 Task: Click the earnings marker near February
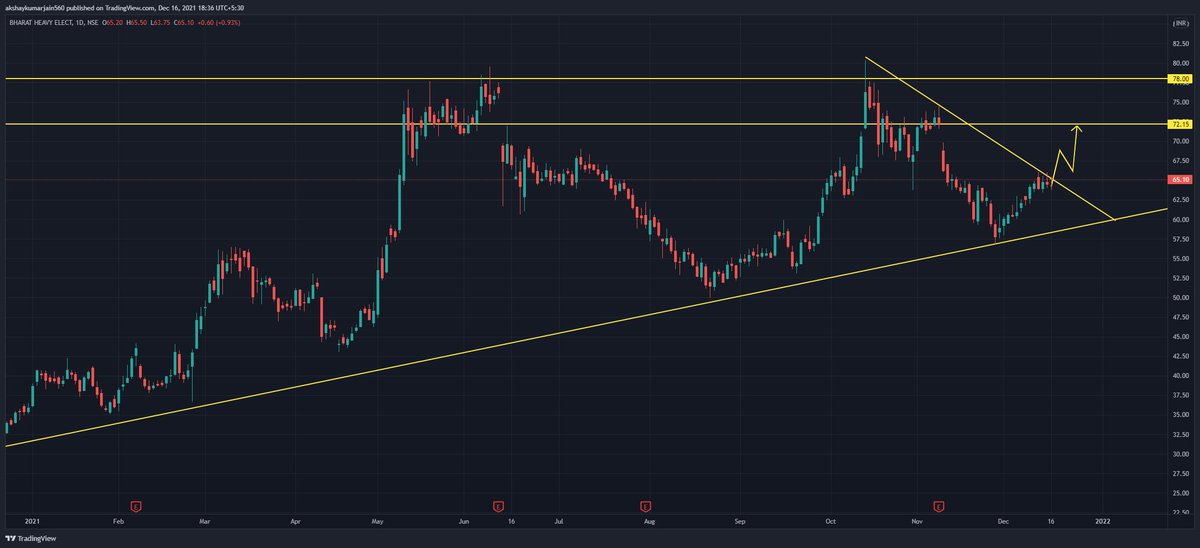(135, 505)
